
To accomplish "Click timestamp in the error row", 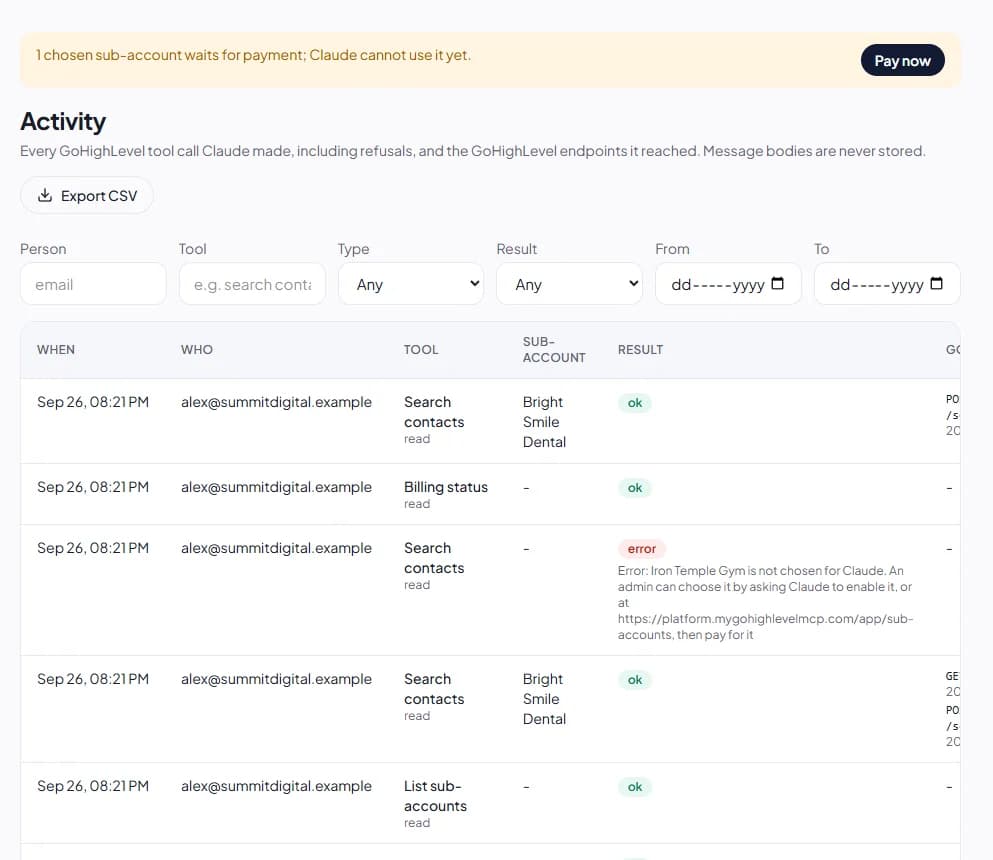I will [93, 548].
